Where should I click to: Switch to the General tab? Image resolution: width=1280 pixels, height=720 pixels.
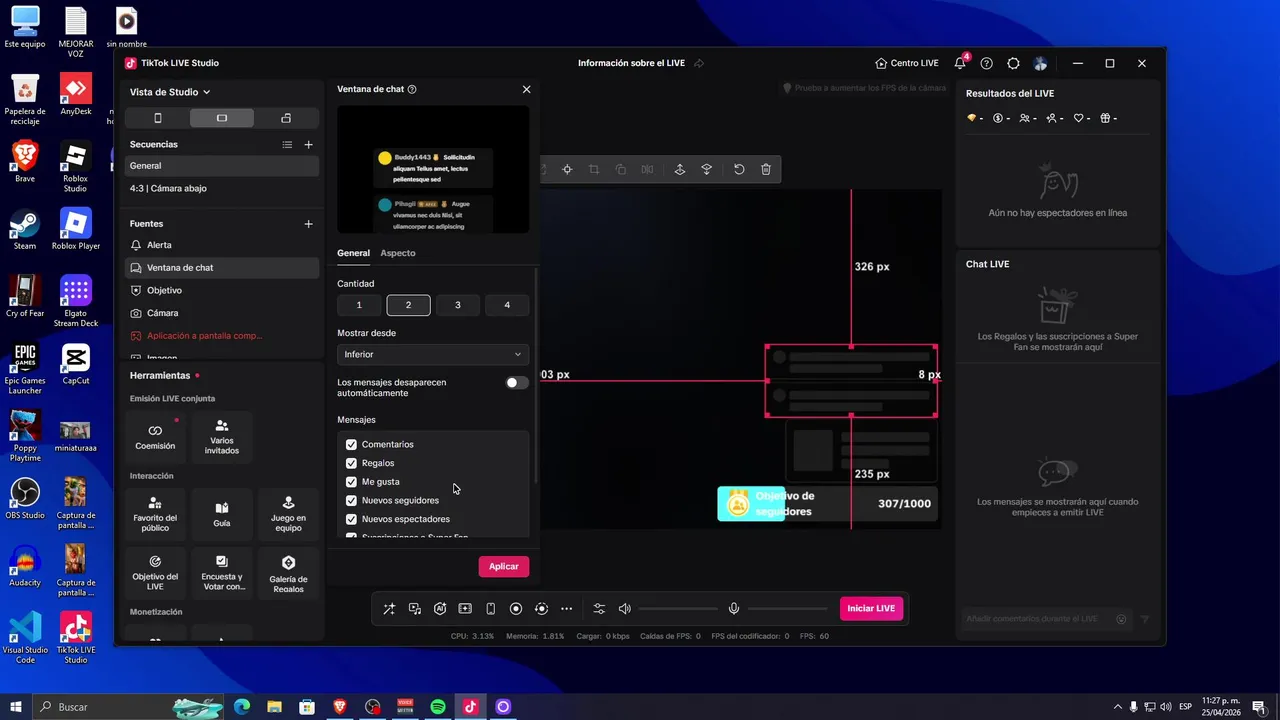click(x=353, y=253)
